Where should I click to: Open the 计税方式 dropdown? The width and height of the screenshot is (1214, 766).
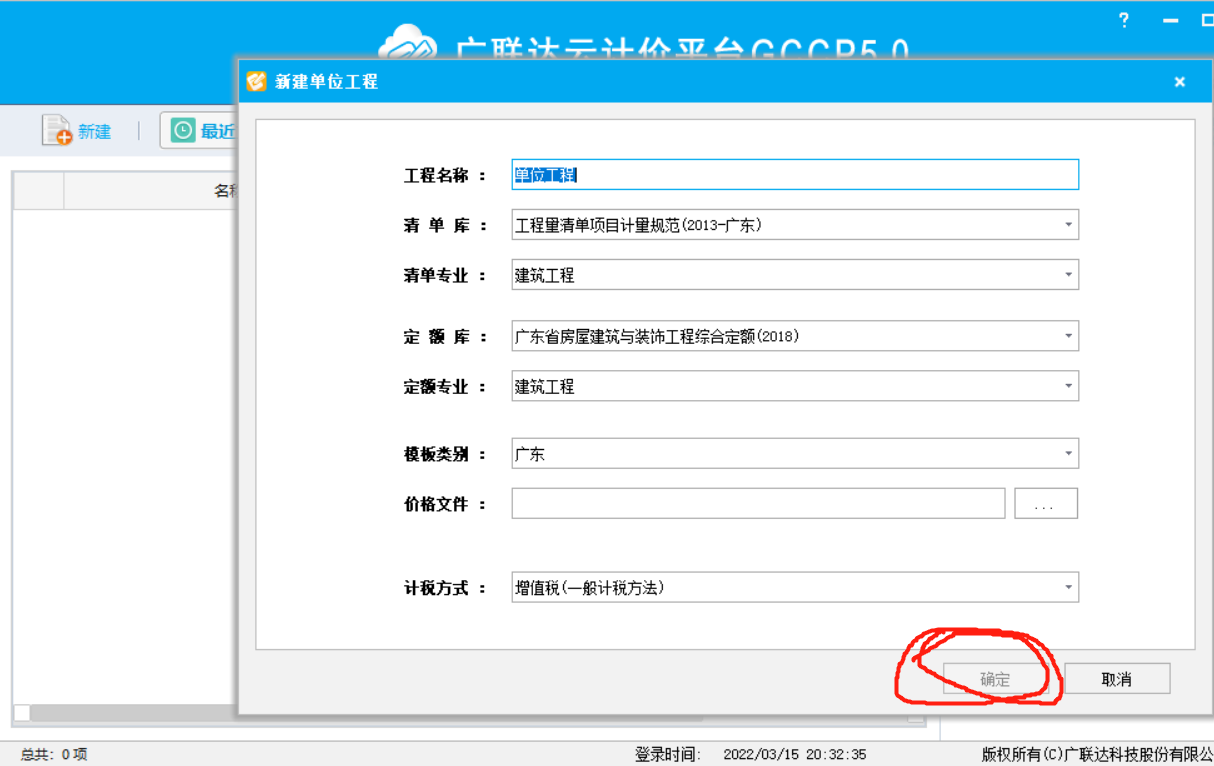795,588
